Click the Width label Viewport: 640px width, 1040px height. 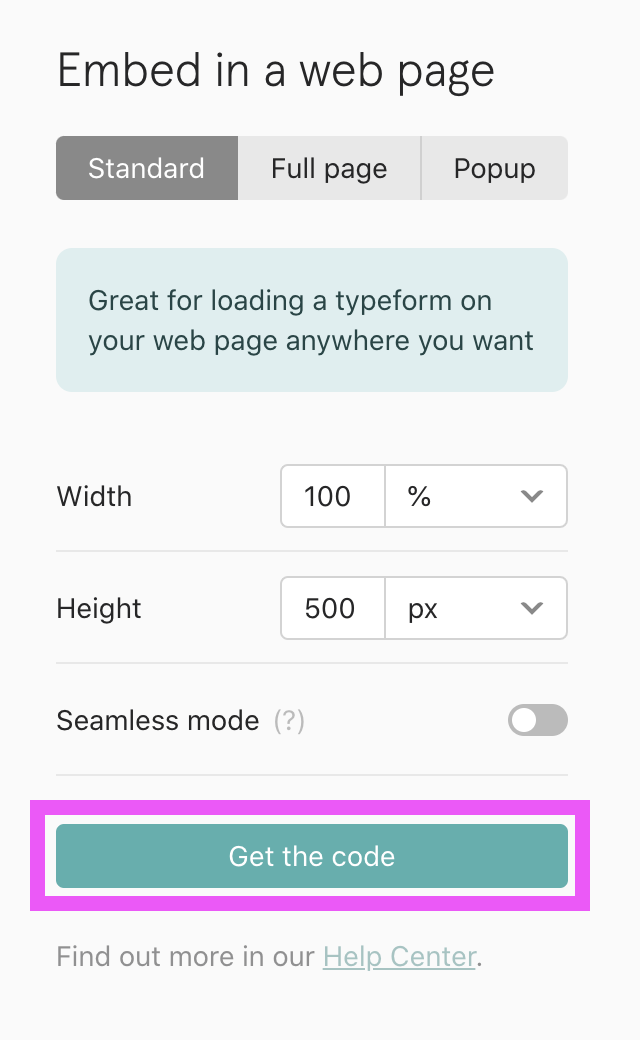(94, 497)
